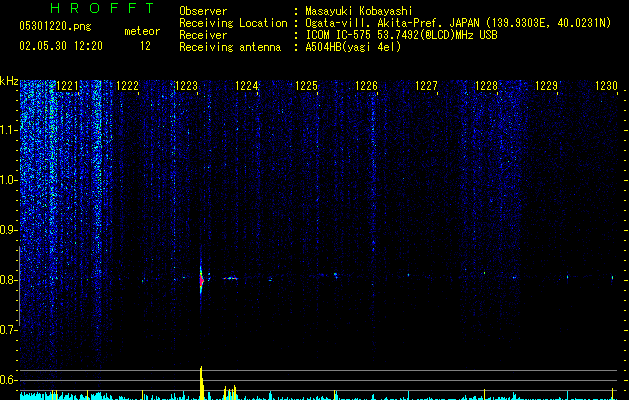629x400 pixels.
Task: Click the 1229 time marker
Action: pyautogui.click(x=546, y=86)
